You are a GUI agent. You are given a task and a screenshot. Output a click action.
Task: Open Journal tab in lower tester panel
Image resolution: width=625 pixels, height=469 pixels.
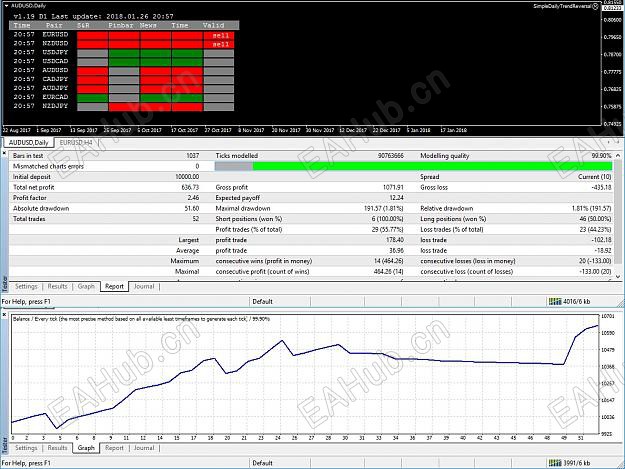pos(144,448)
